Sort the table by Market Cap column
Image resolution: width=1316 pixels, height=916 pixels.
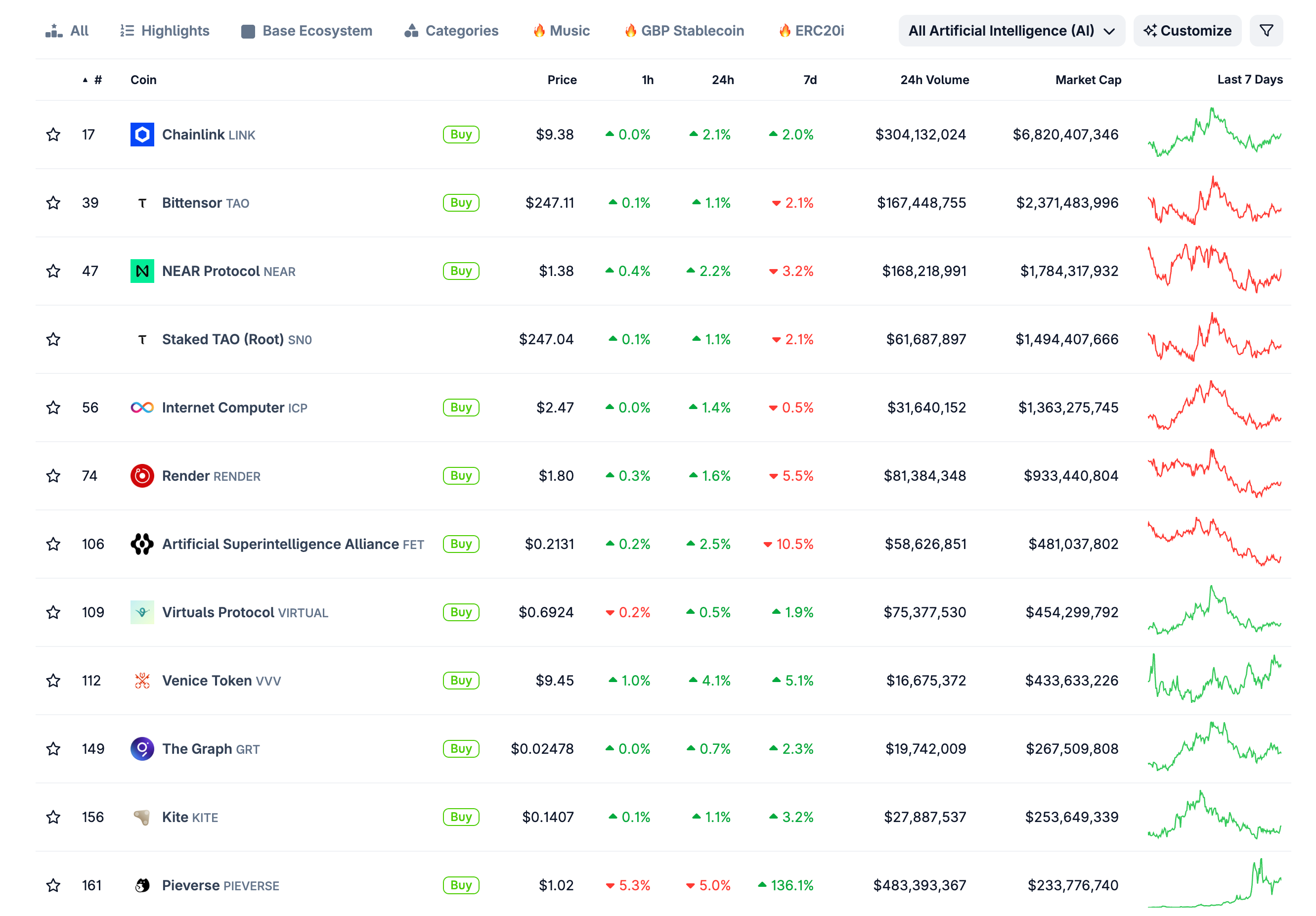coord(1088,80)
